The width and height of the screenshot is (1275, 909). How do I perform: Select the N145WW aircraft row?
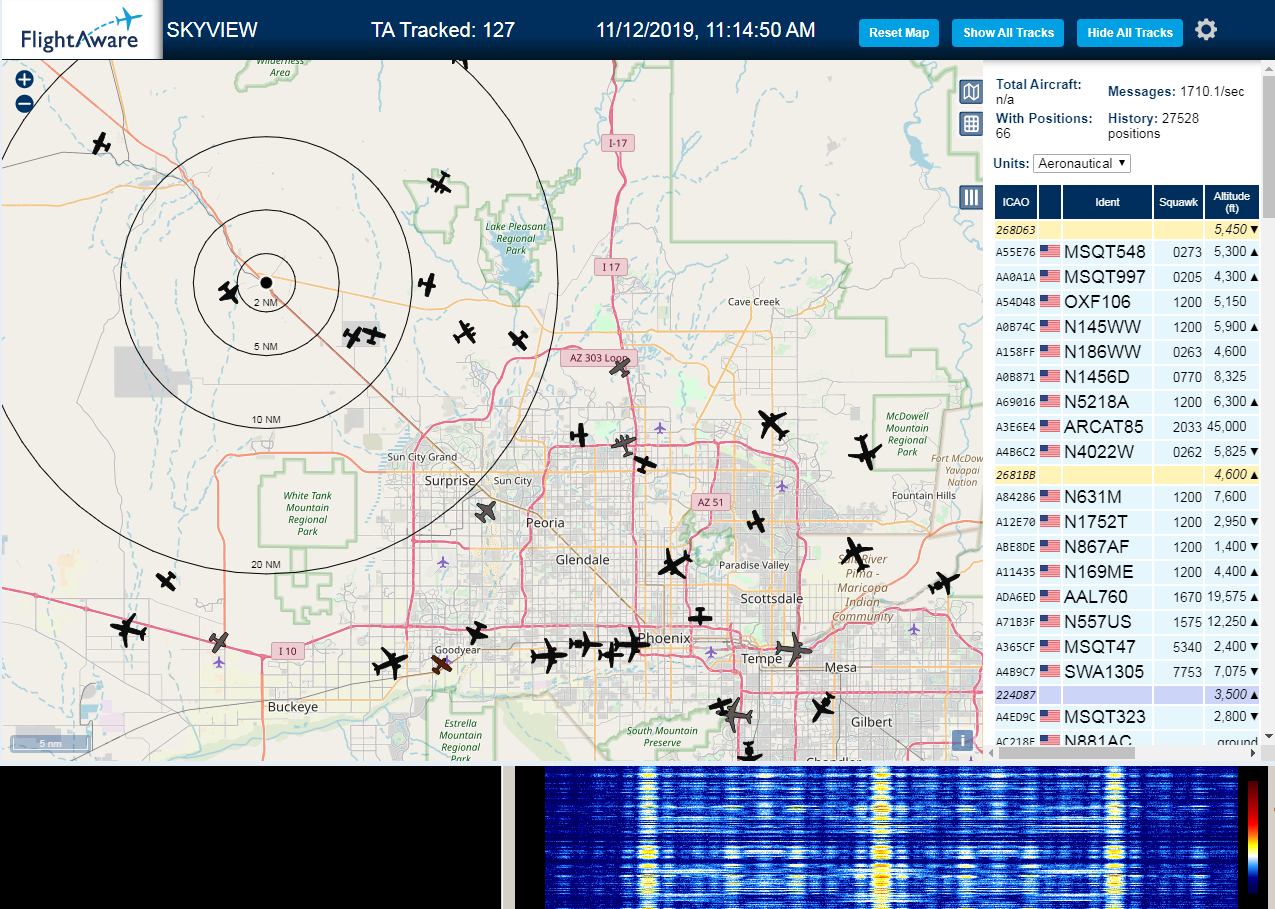click(1127, 326)
